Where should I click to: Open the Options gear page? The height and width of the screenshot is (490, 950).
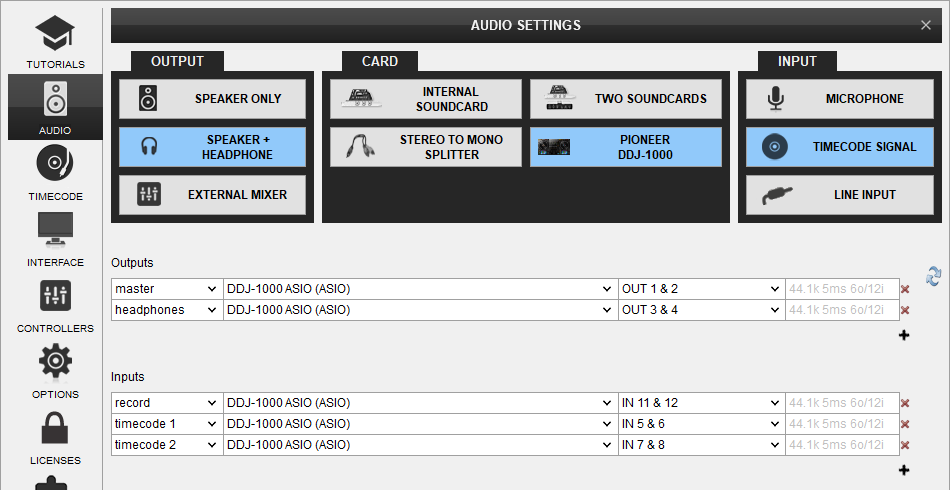tap(55, 370)
